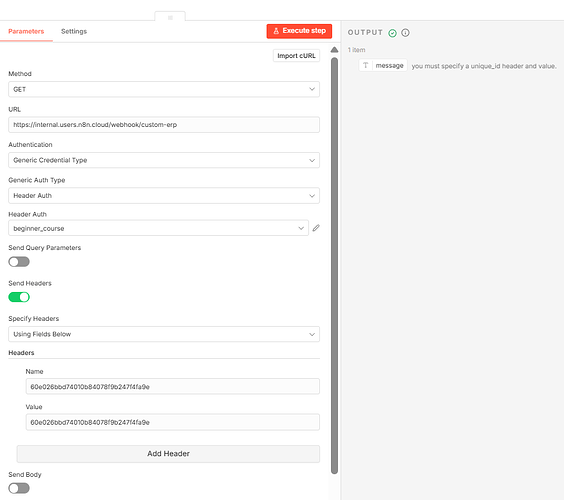
Task: Open the beginner_course credential dropdown
Action: 159,228
